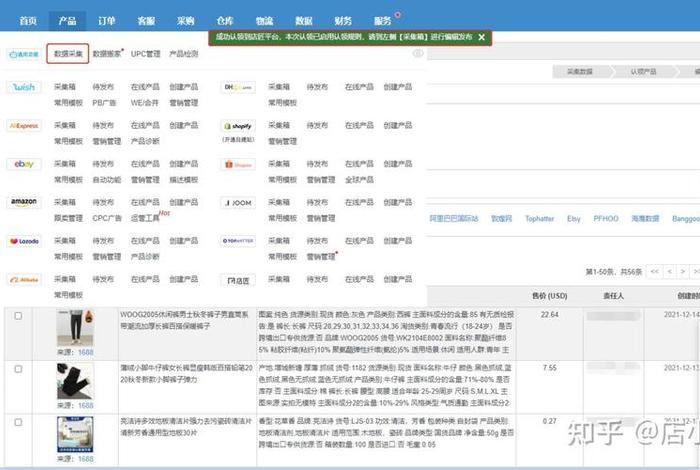Click the 采集数据 step indicator
The width and height of the screenshot is (700, 470).
point(580,71)
